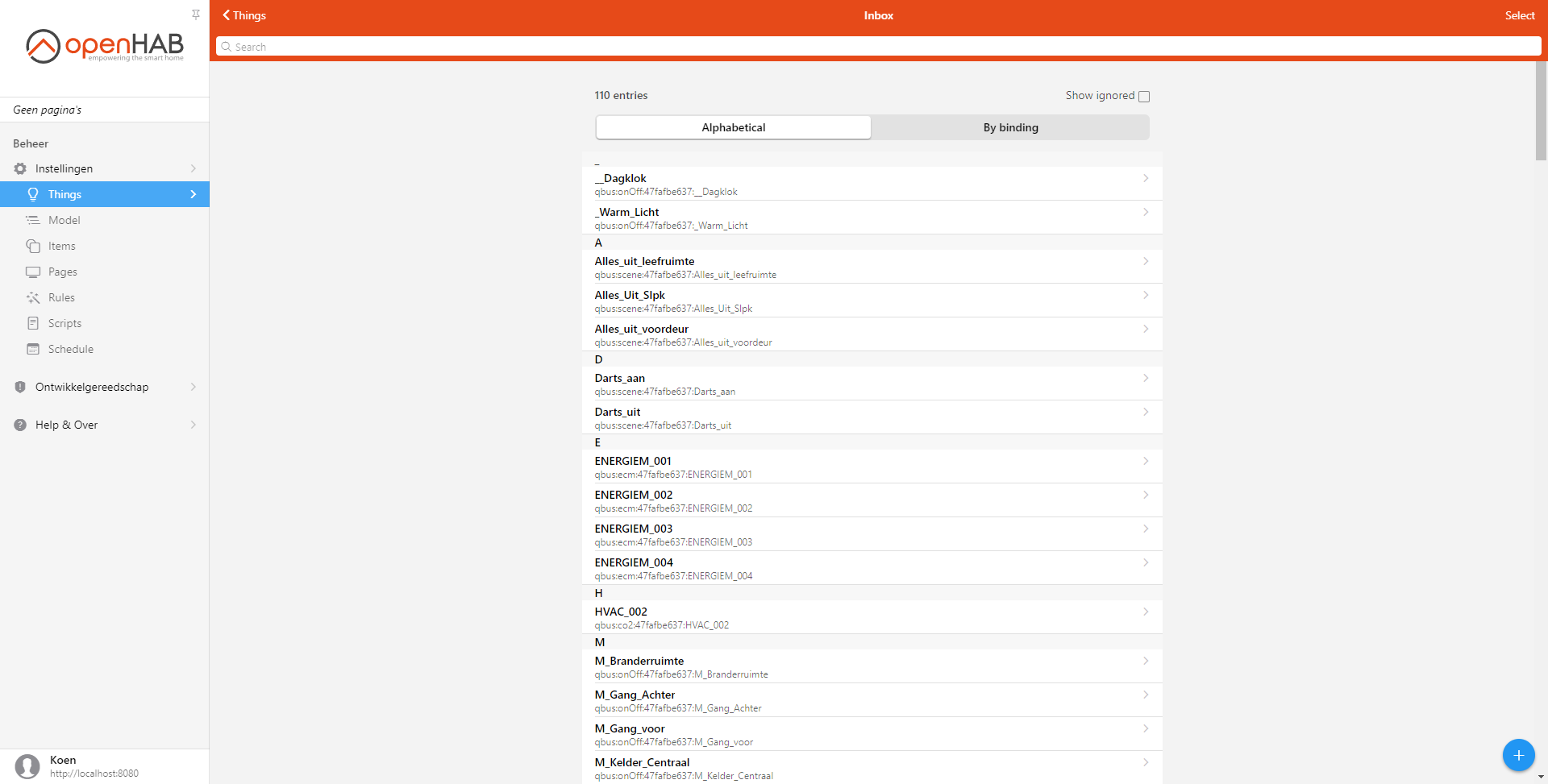Open the Schedule section

coord(69,349)
